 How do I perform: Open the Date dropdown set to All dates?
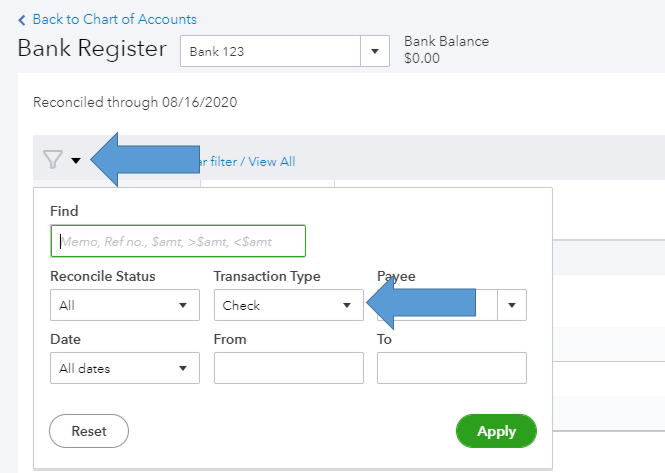124,368
